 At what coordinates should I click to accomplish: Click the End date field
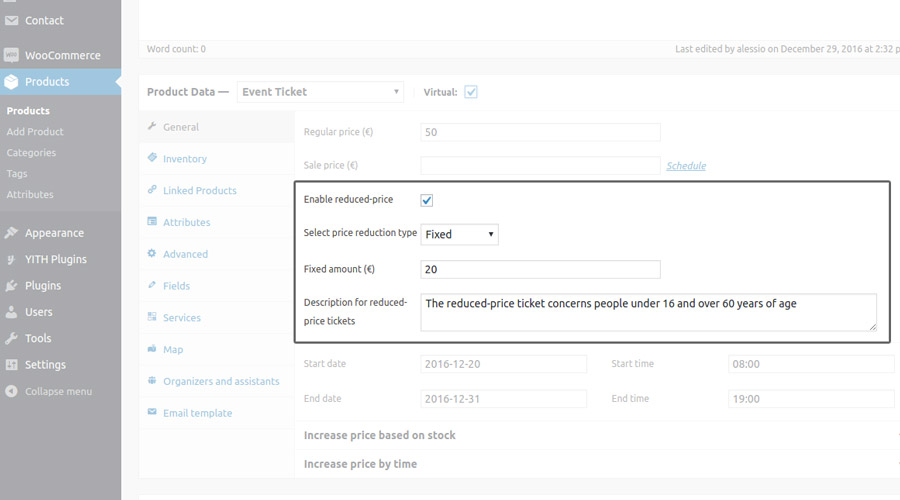point(503,398)
